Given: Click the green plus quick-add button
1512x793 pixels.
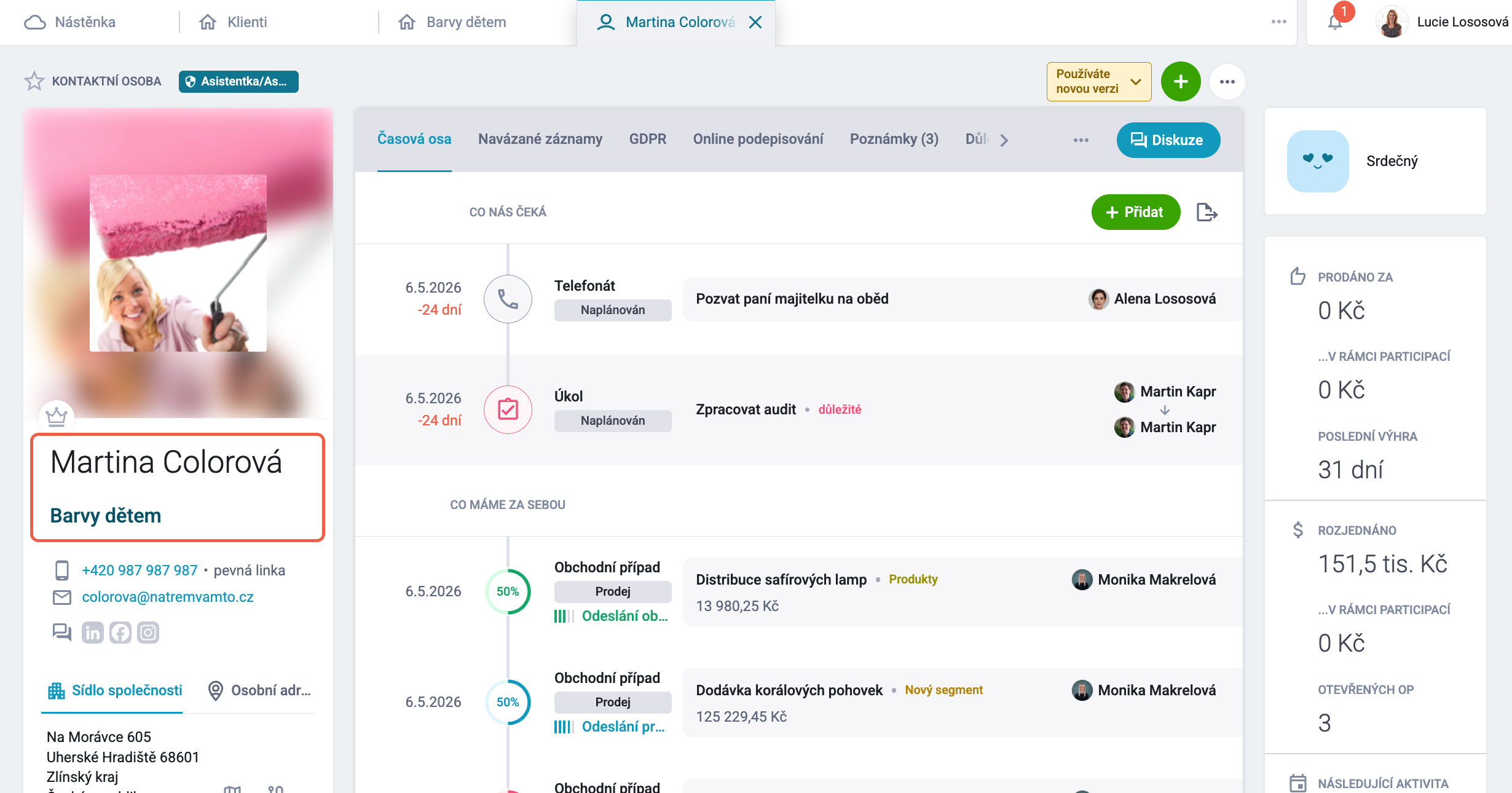Looking at the screenshot, I should point(1180,82).
